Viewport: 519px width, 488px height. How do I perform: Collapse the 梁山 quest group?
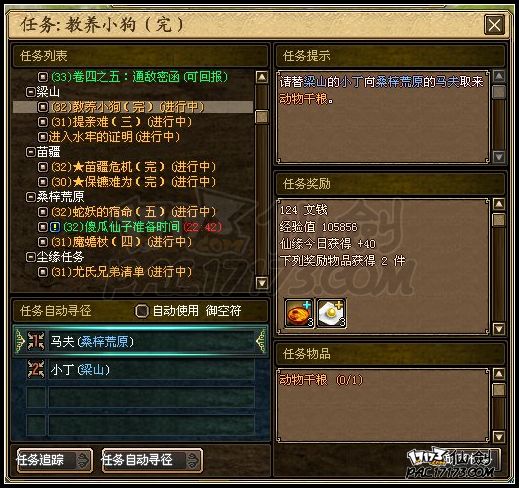click(x=30, y=92)
